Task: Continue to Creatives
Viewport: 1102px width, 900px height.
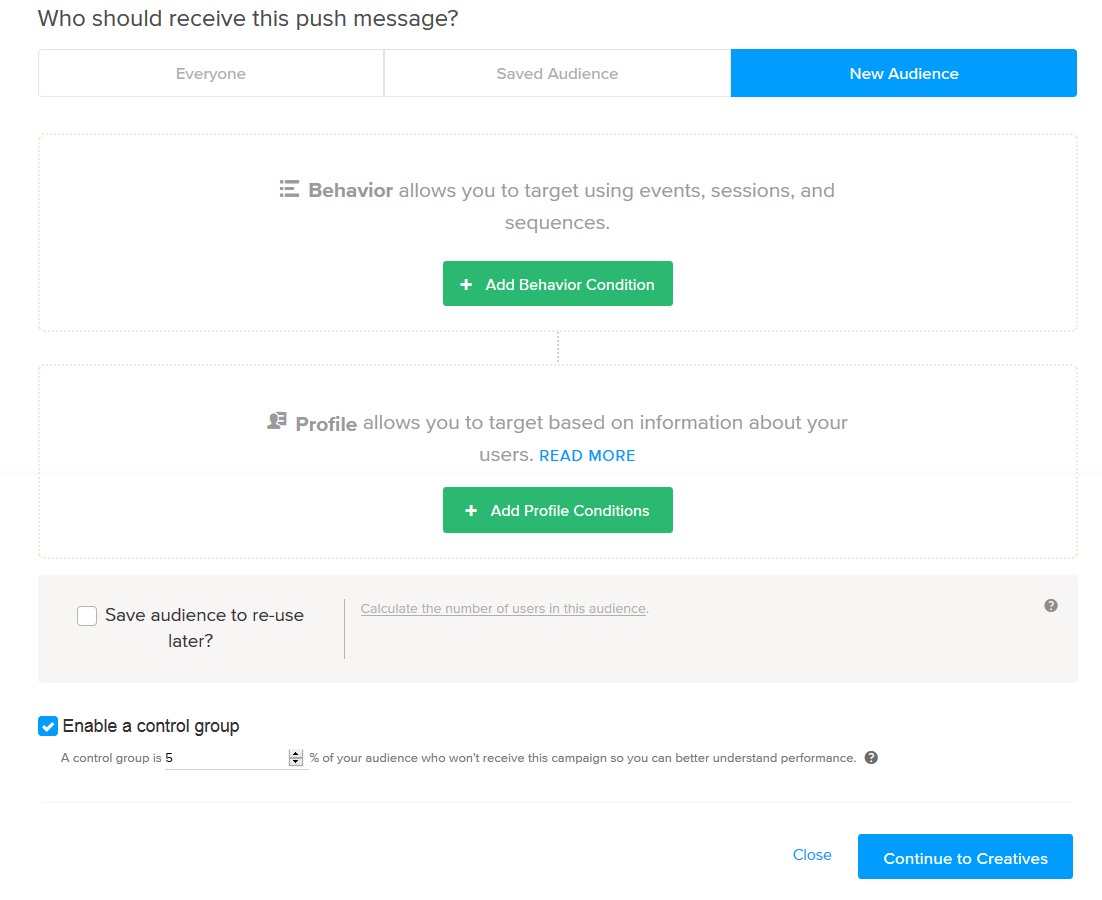Action: [965, 858]
